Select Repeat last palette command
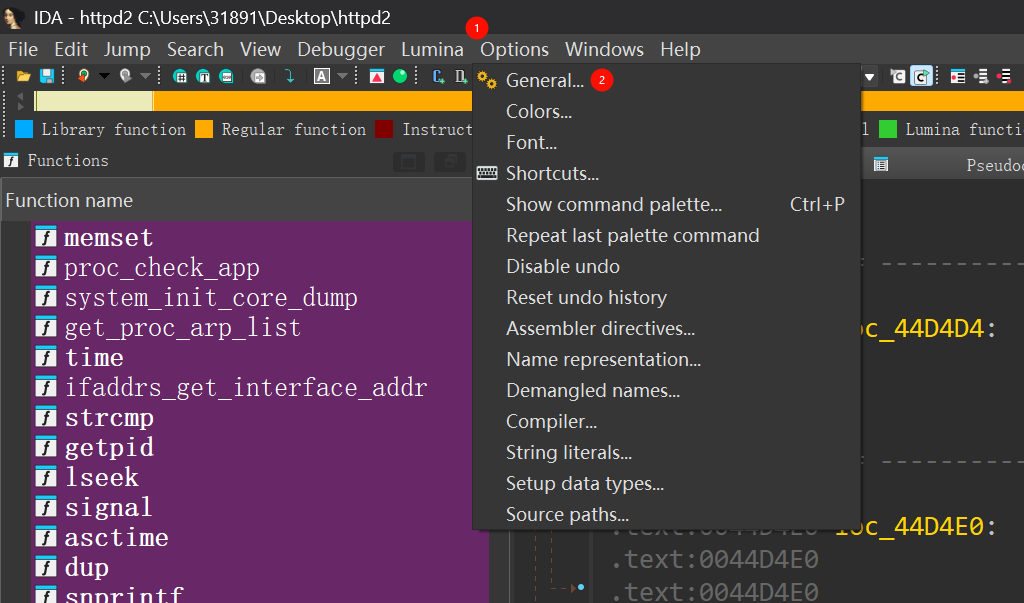This screenshot has width=1024, height=603. [x=667, y=235]
